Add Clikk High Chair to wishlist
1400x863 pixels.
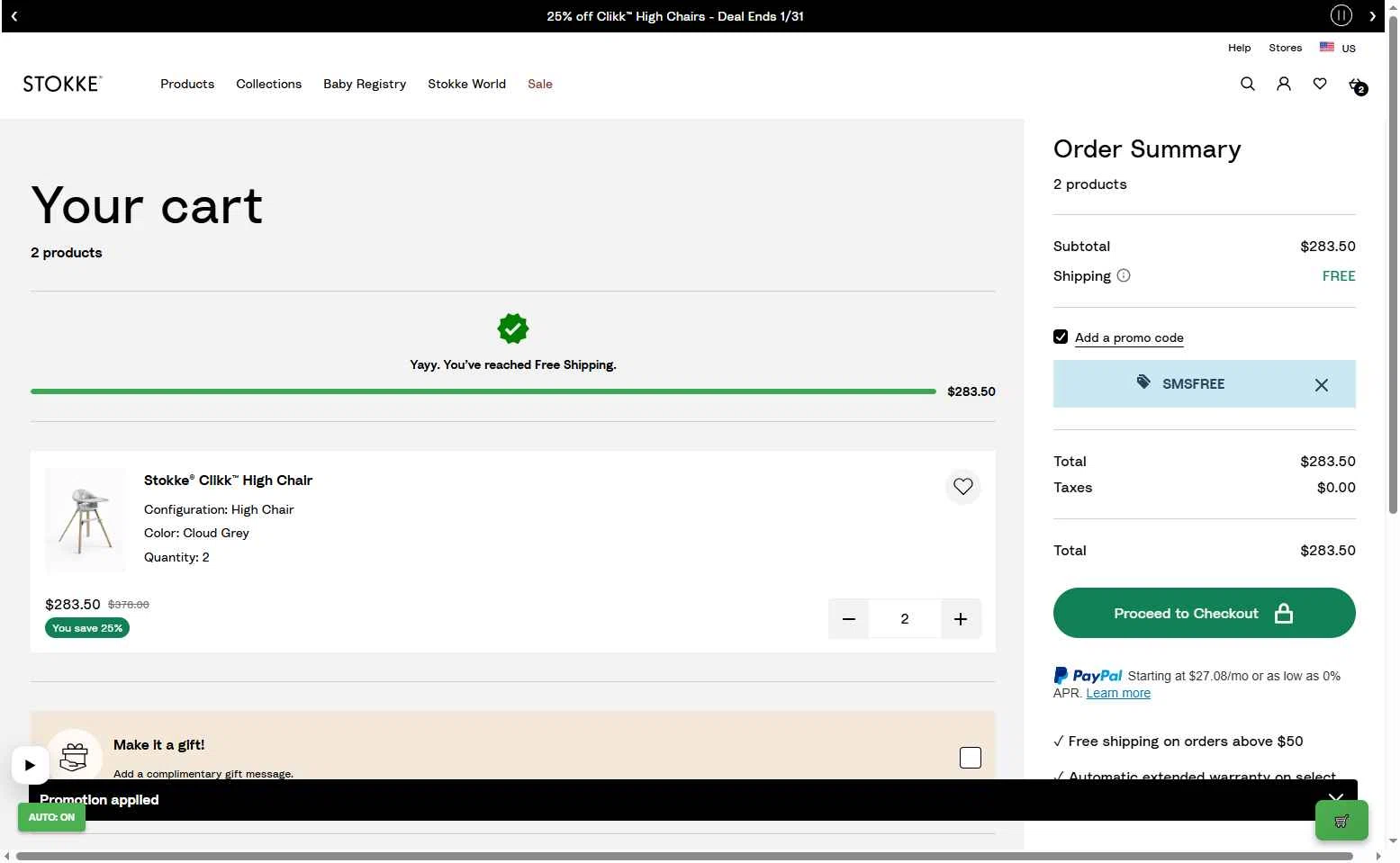pyautogui.click(x=962, y=487)
